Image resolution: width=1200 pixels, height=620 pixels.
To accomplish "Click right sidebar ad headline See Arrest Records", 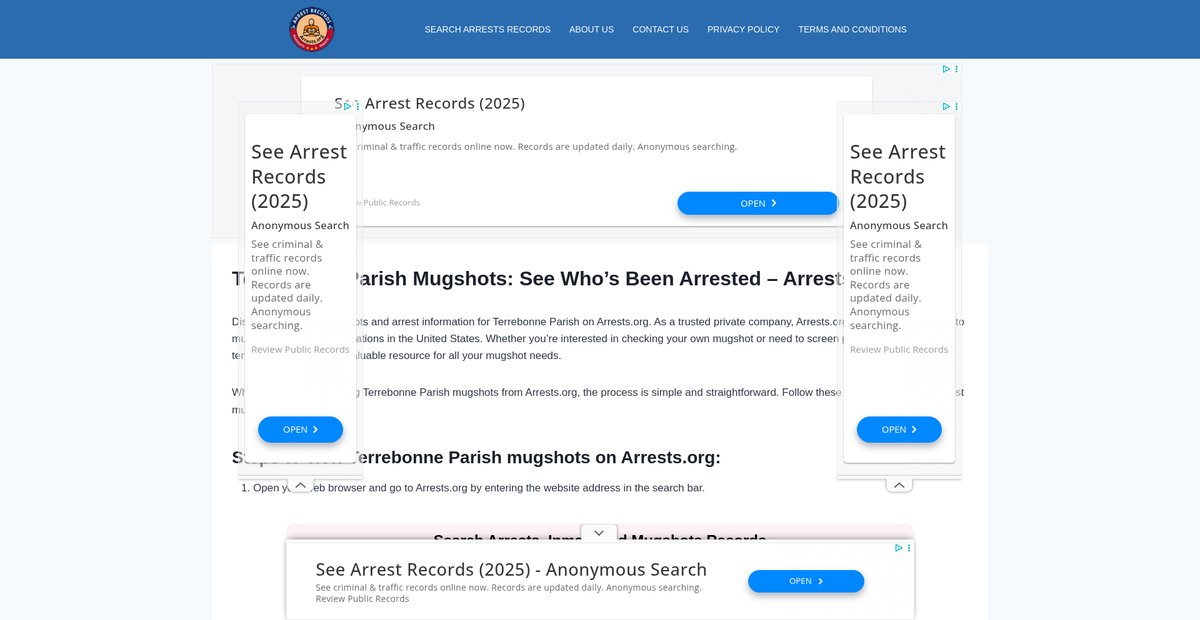I will click(898, 176).
